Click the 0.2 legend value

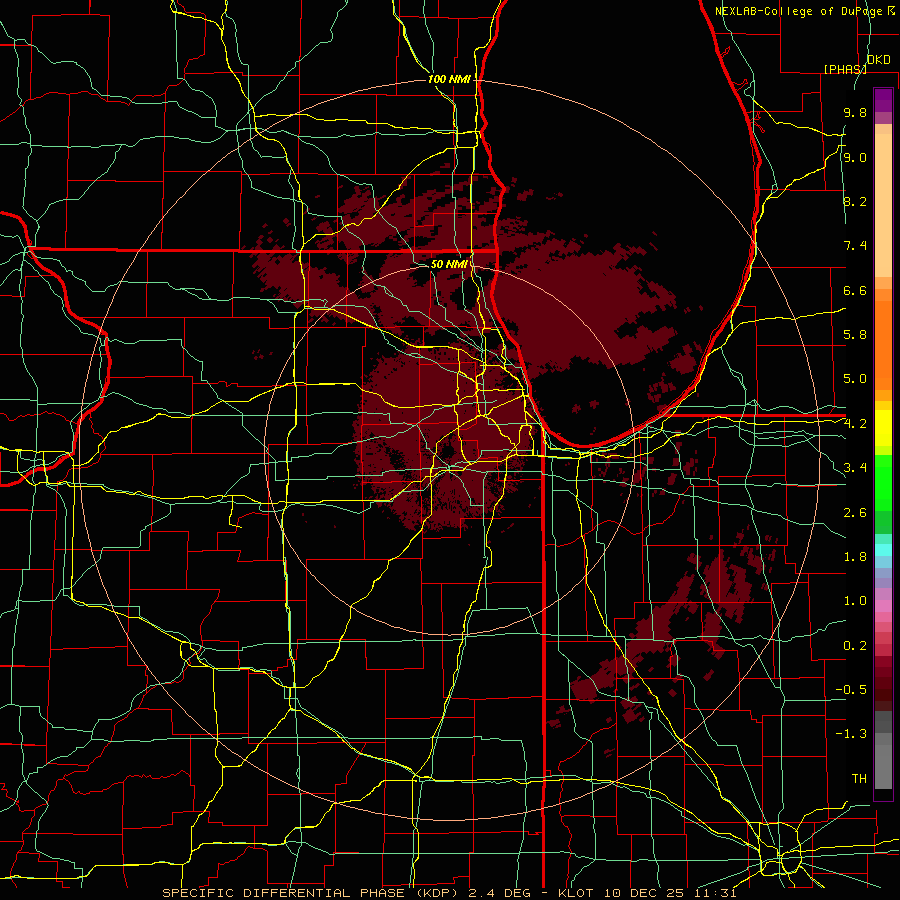pos(855,646)
